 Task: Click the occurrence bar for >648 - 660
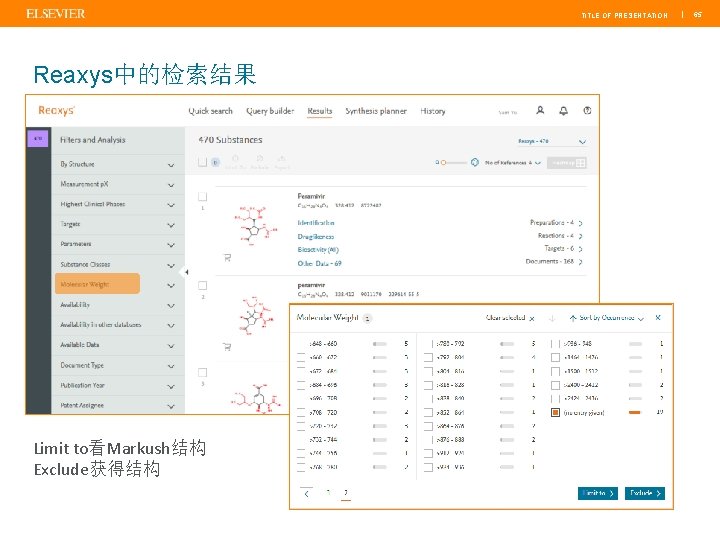pos(380,344)
